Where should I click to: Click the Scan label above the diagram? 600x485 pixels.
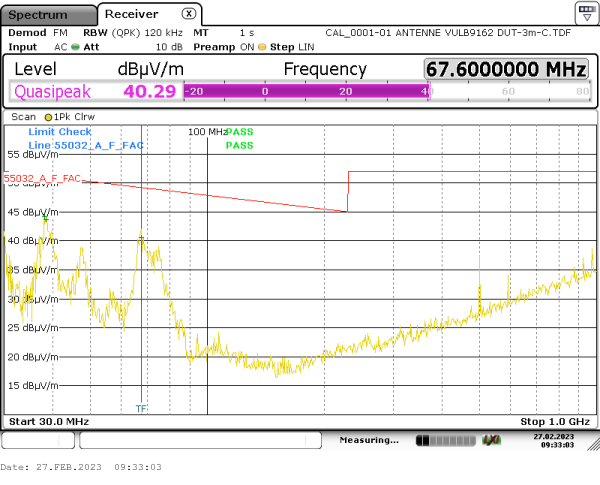pyautogui.click(x=23, y=117)
